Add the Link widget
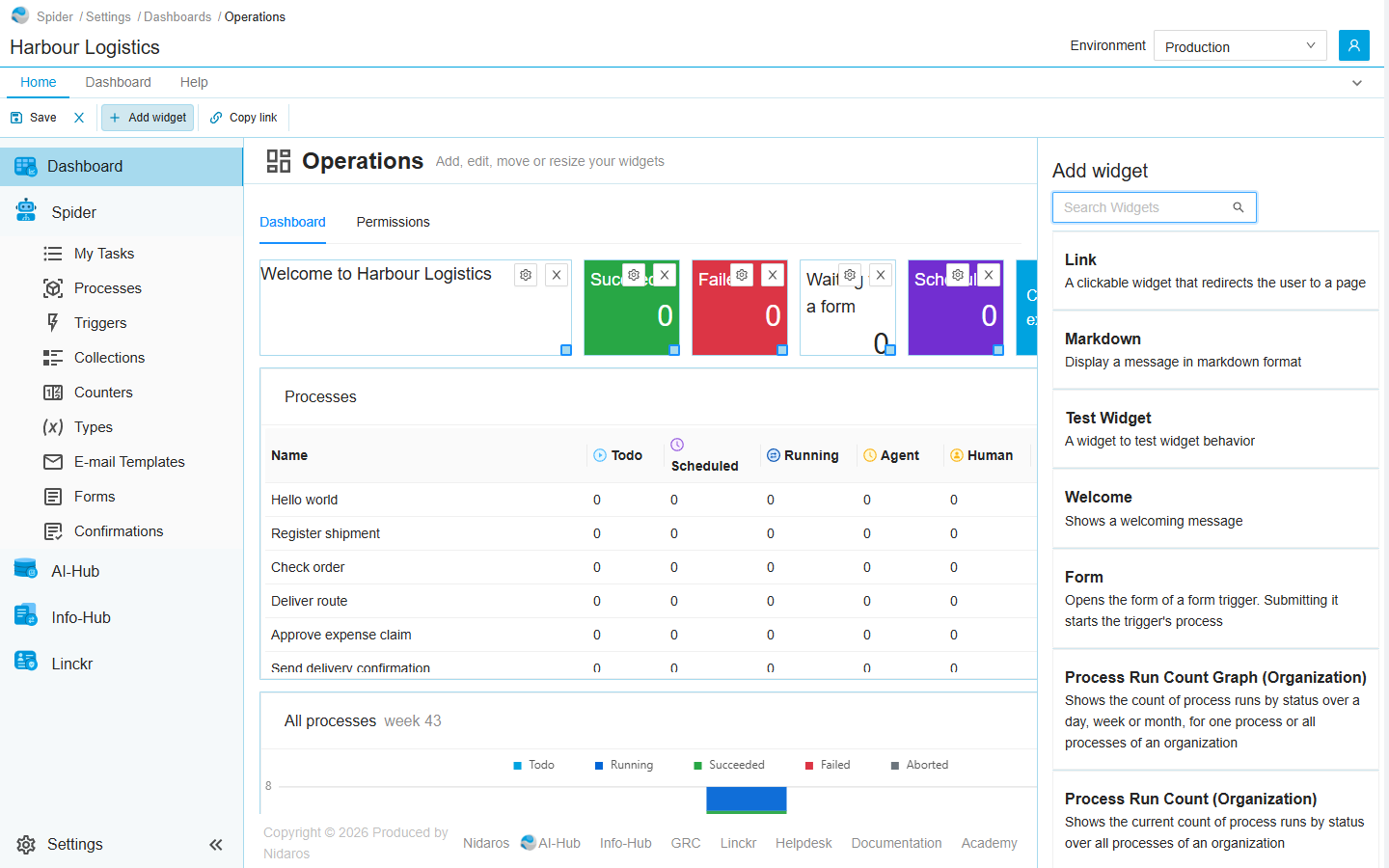 (1215, 271)
